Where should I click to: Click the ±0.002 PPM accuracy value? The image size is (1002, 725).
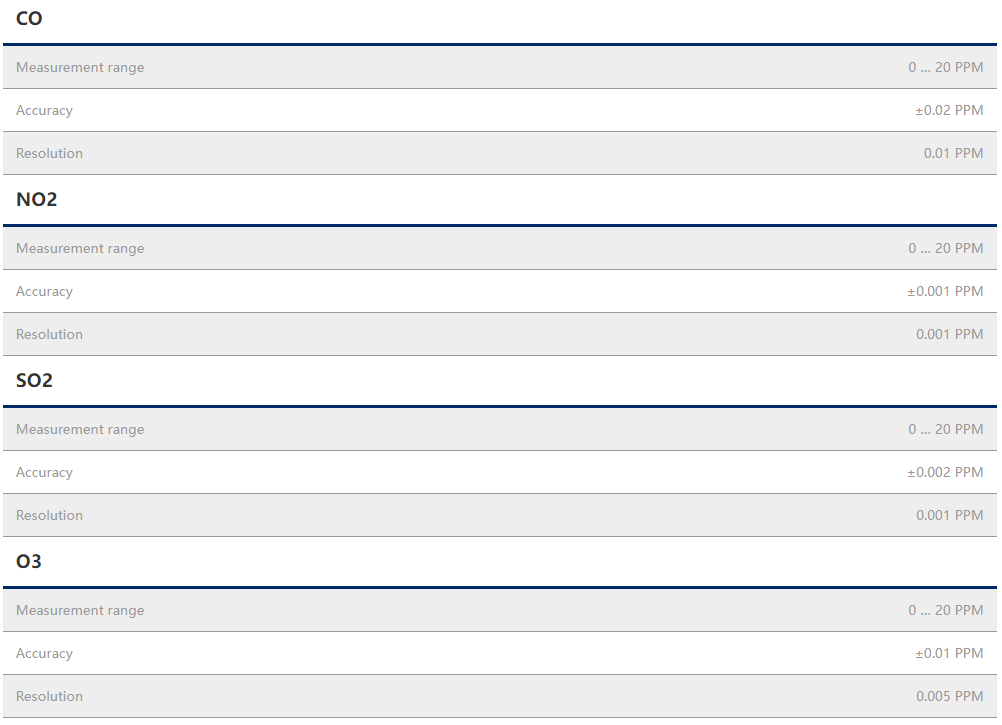point(945,473)
